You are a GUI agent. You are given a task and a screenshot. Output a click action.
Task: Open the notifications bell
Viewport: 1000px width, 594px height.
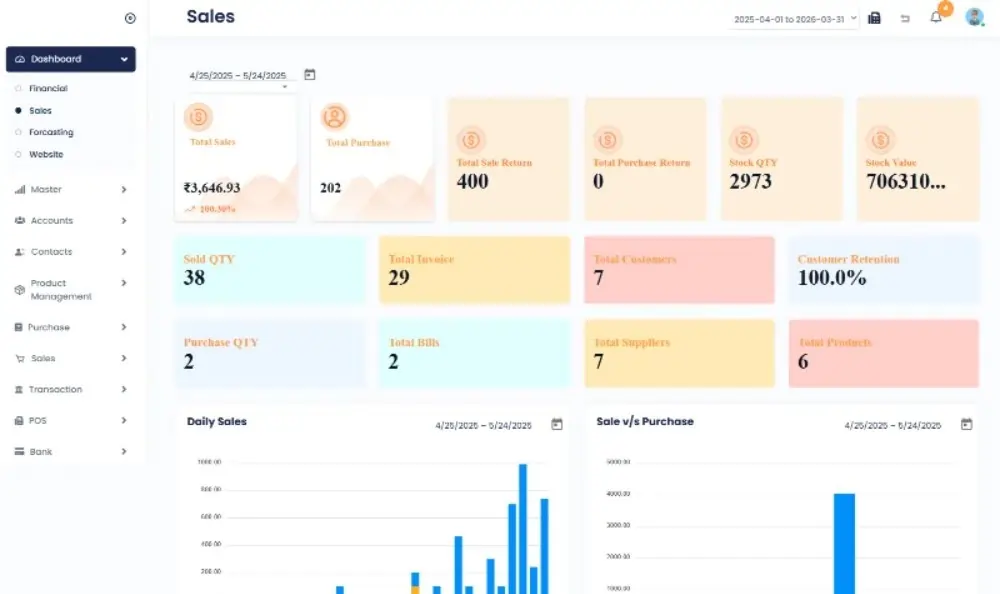(x=936, y=17)
